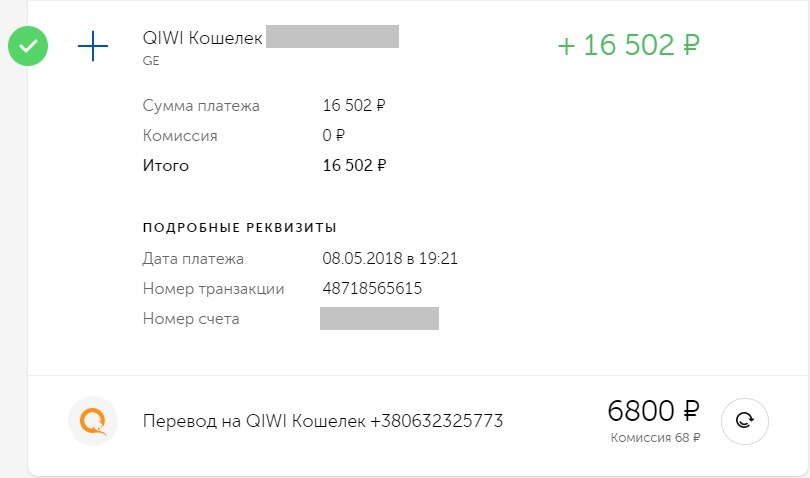Image resolution: width=810 pixels, height=478 pixels.
Task: Click the QIWI Кошелек transaction title
Action: pyautogui.click(x=203, y=38)
